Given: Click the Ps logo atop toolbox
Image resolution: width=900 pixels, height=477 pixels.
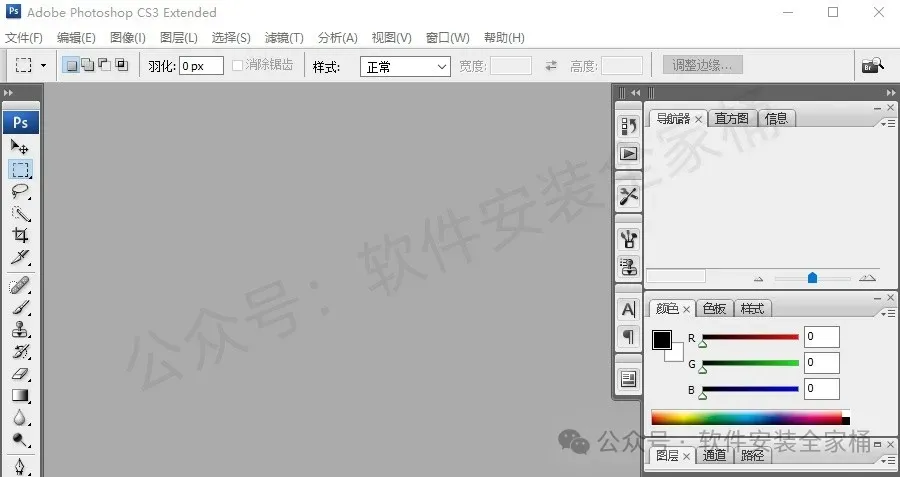Looking at the screenshot, I should coord(21,122).
